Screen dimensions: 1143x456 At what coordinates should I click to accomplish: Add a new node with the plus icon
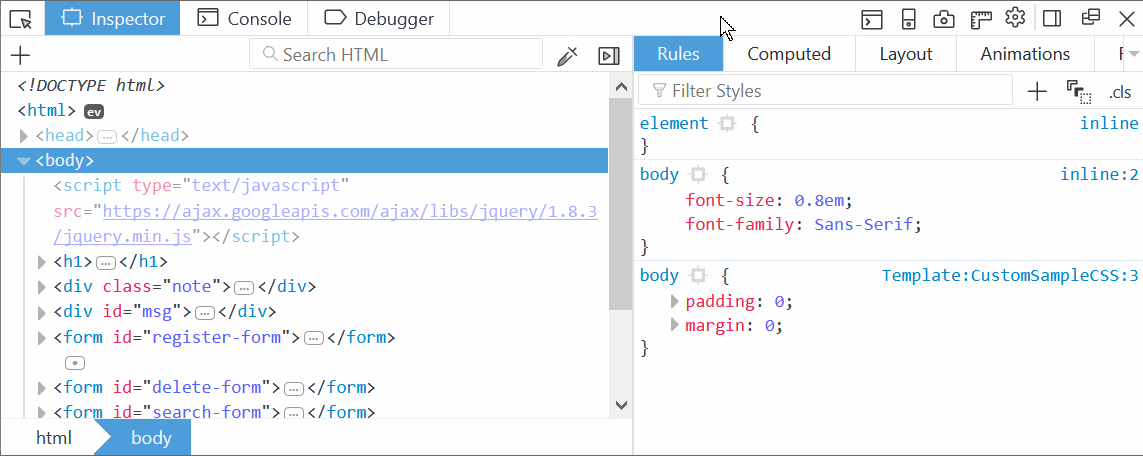20,55
